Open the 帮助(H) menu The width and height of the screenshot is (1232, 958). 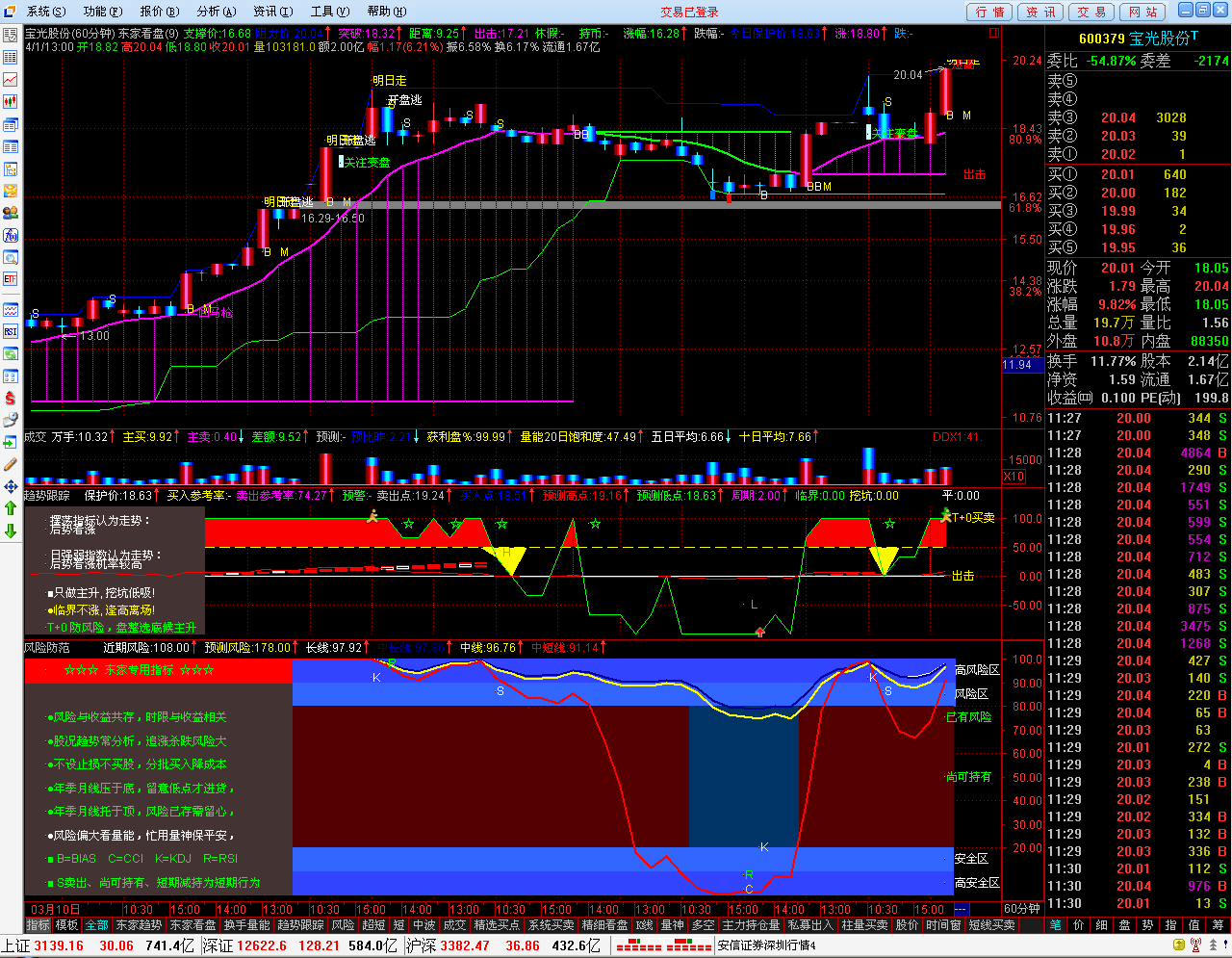[386, 12]
